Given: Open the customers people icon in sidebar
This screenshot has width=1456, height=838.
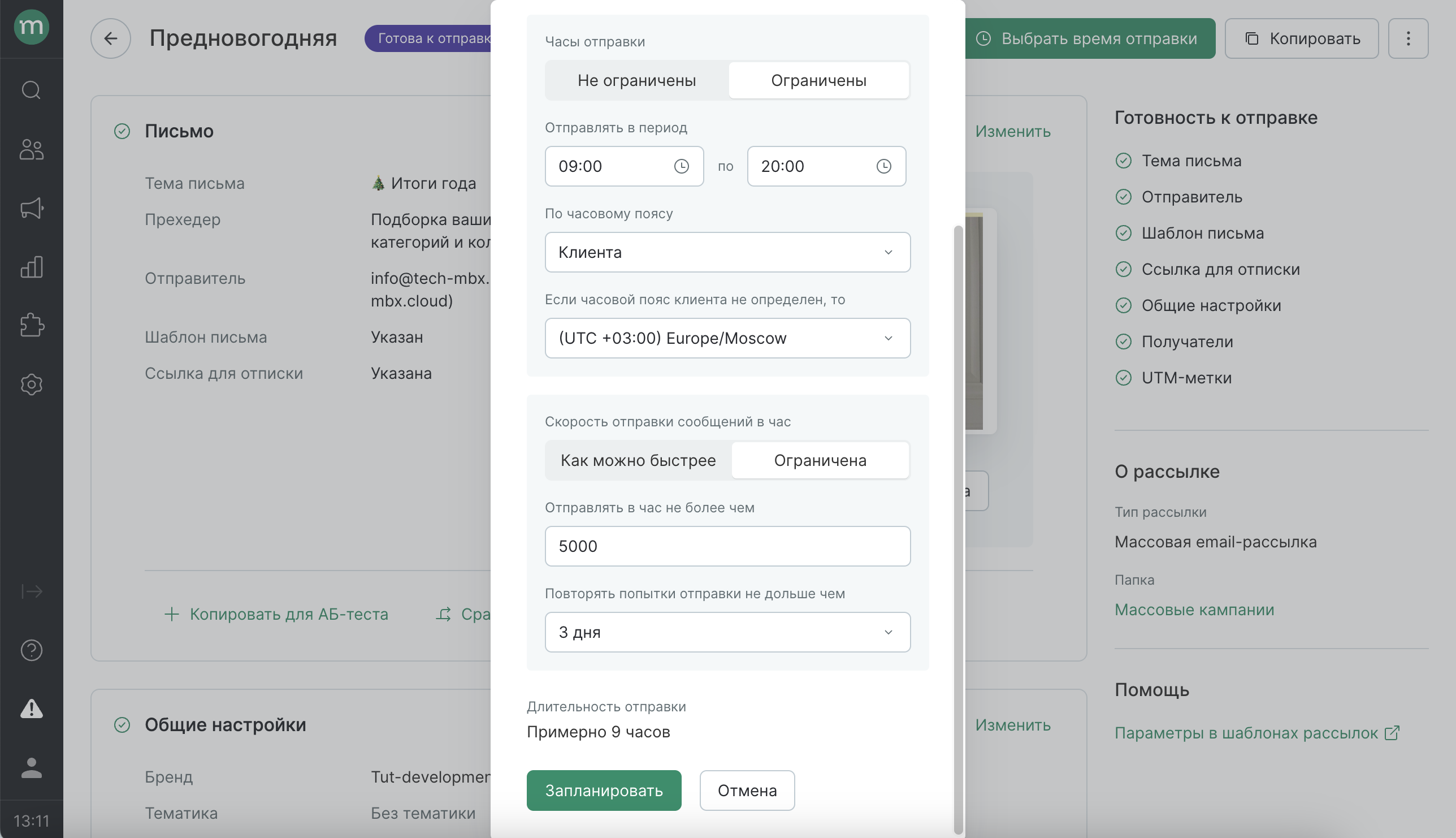Looking at the screenshot, I should click(x=31, y=149).
